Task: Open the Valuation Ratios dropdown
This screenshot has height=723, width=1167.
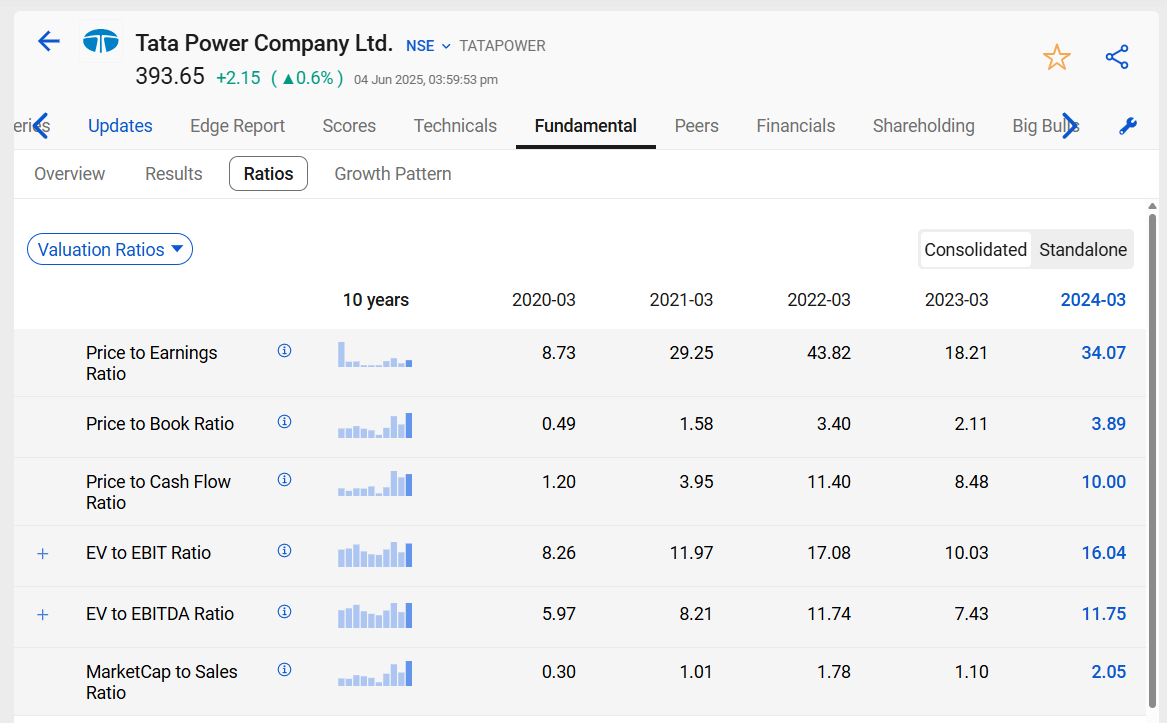Action: [x=110, y=249]
